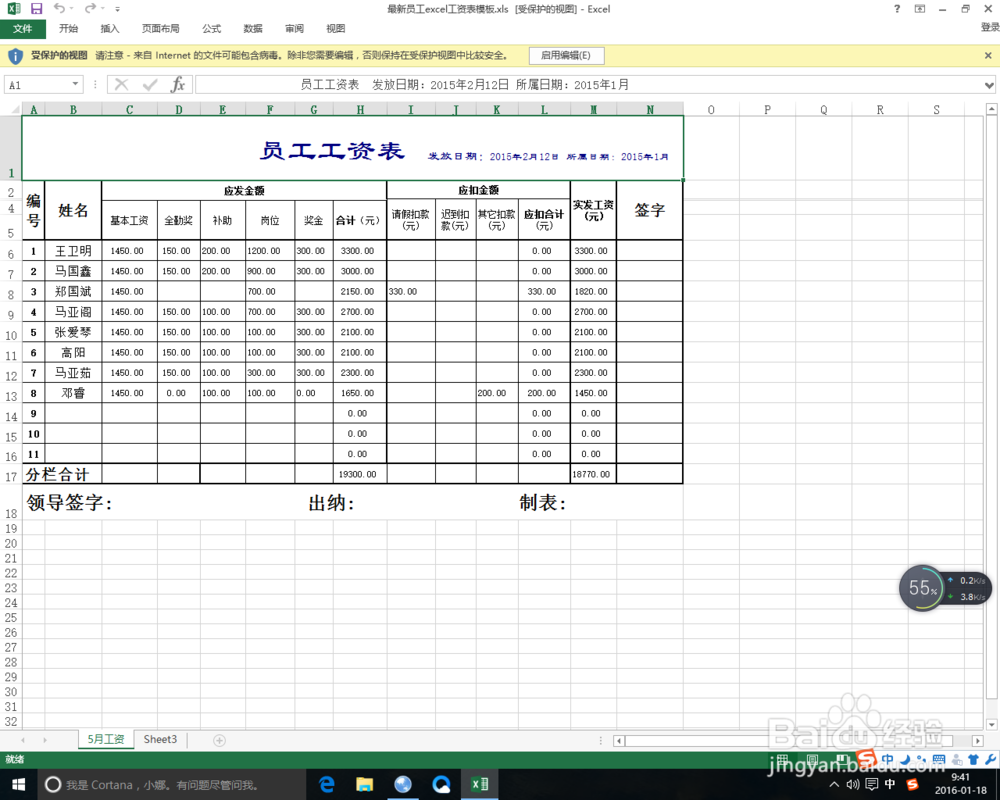The height and width of the screenshot is (800, 1000).
Task: Select the Sheet3 worksheet tab
Action: point(159,739)
